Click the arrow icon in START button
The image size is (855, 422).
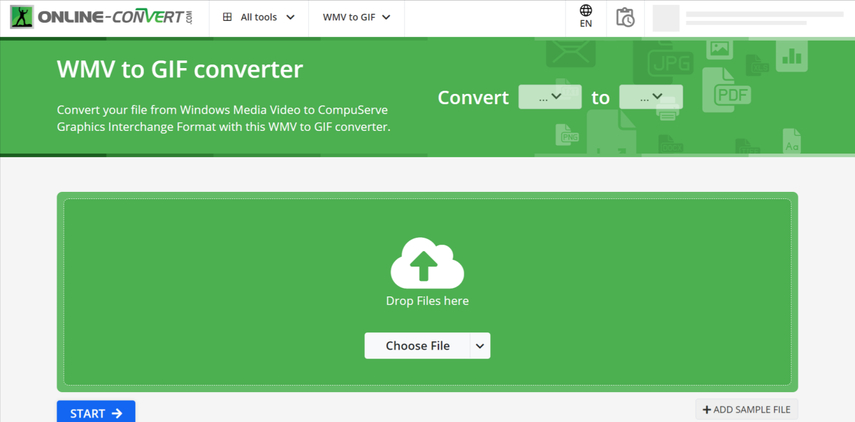(x=117, y=413)
